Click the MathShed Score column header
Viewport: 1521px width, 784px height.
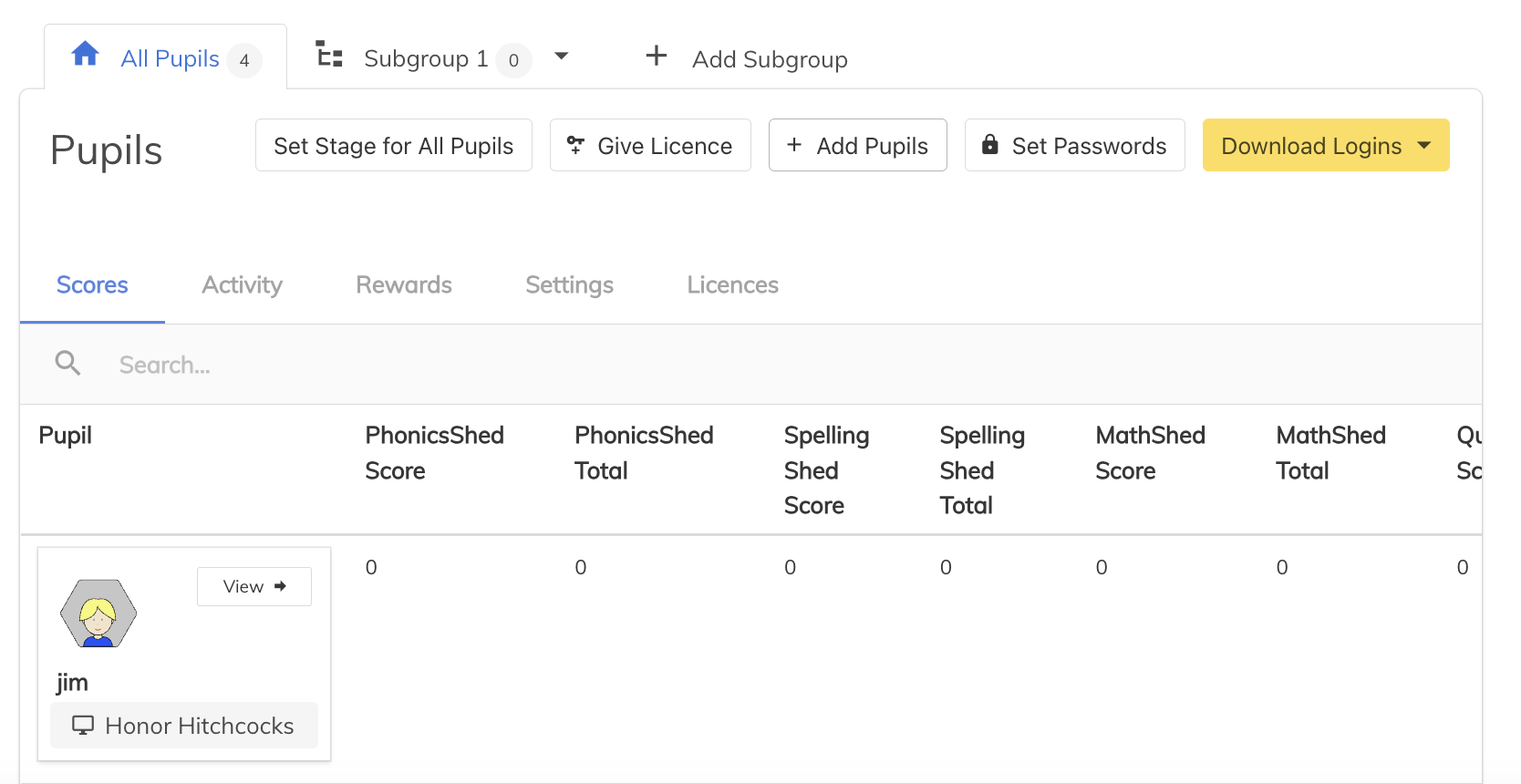1150,453
